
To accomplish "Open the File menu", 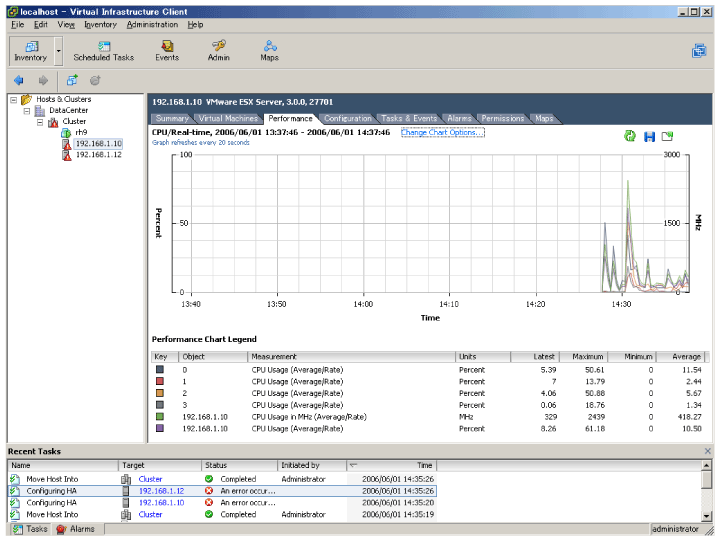I will point(17,25).
